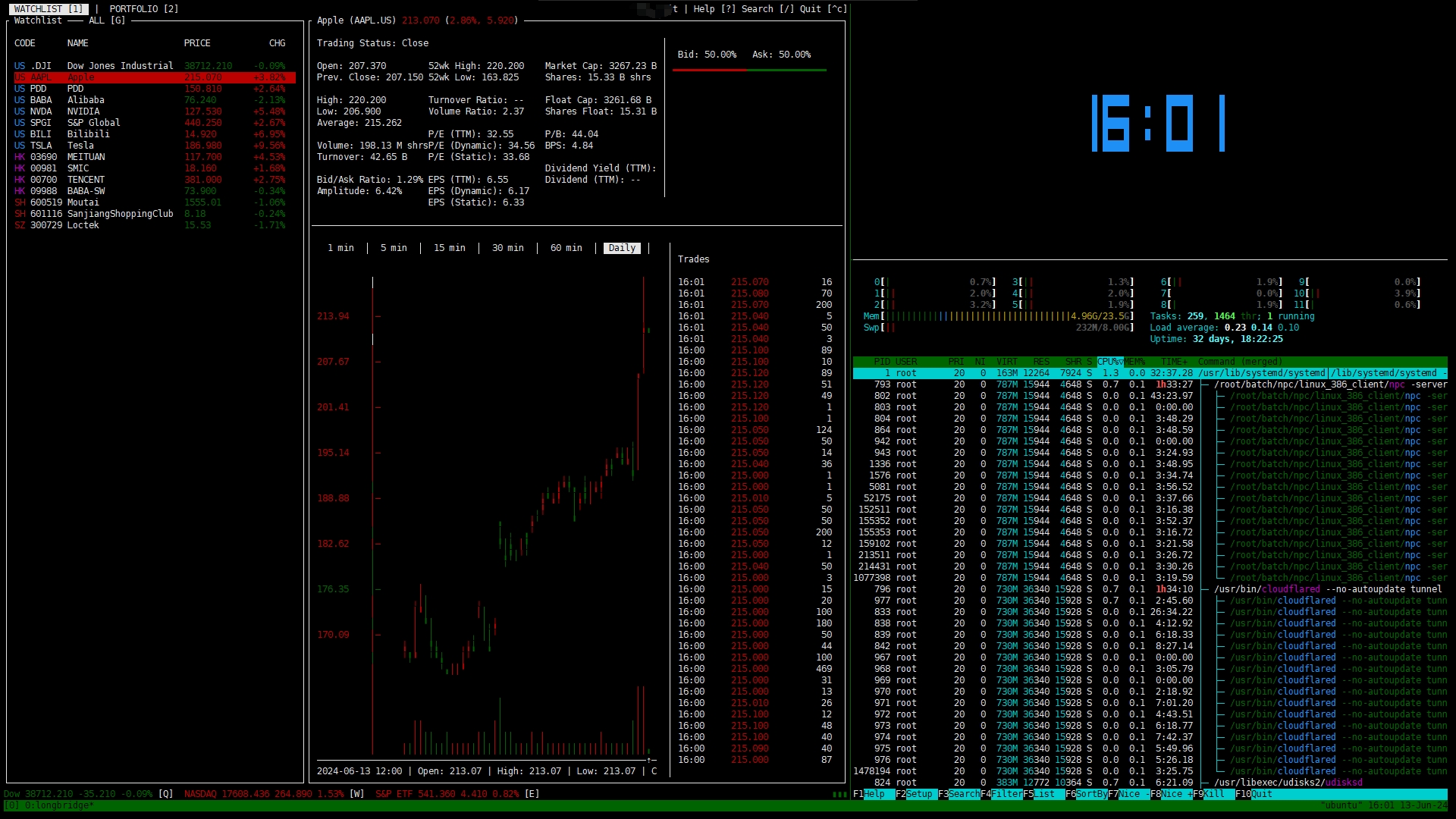
Task: Select the 601116 SanjiangShoppingClub row
Action: click(x=155, y=214)
